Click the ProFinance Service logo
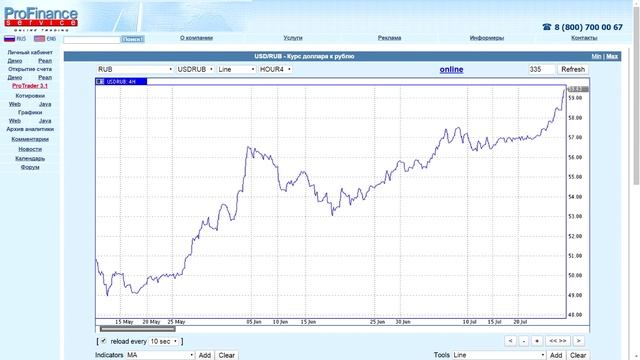The width and height of the screenshot is (640, 360). 40,19
